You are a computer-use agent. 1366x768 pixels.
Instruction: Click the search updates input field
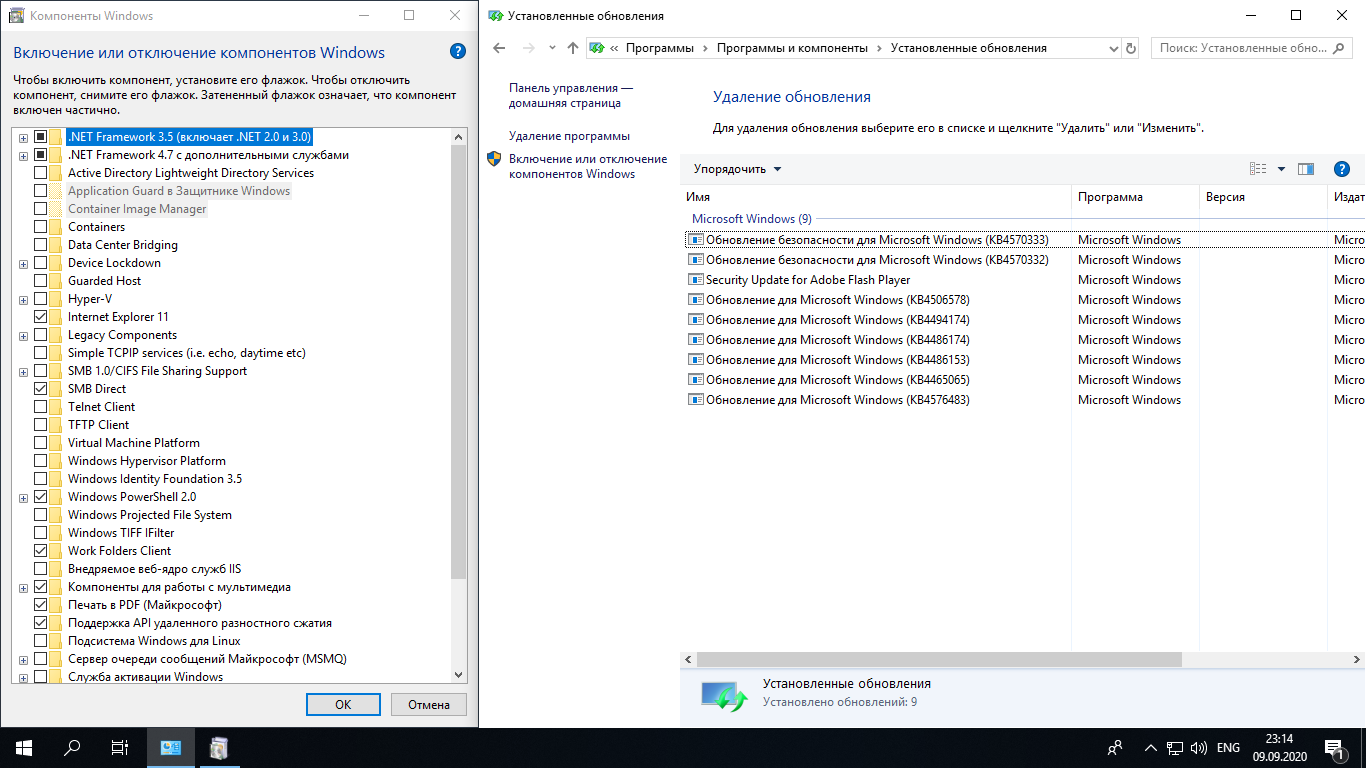click(x=1254, y=48)
